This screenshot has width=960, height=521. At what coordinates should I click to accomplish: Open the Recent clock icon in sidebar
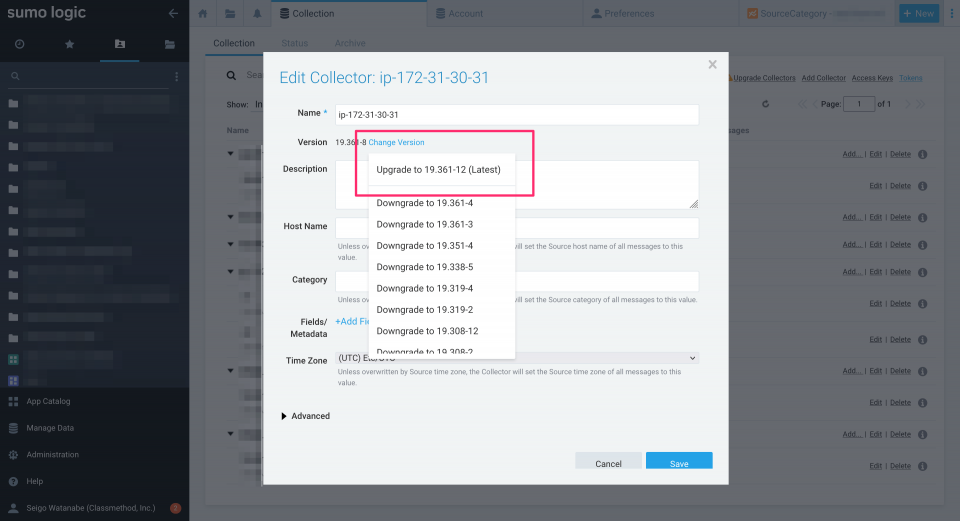20,45
